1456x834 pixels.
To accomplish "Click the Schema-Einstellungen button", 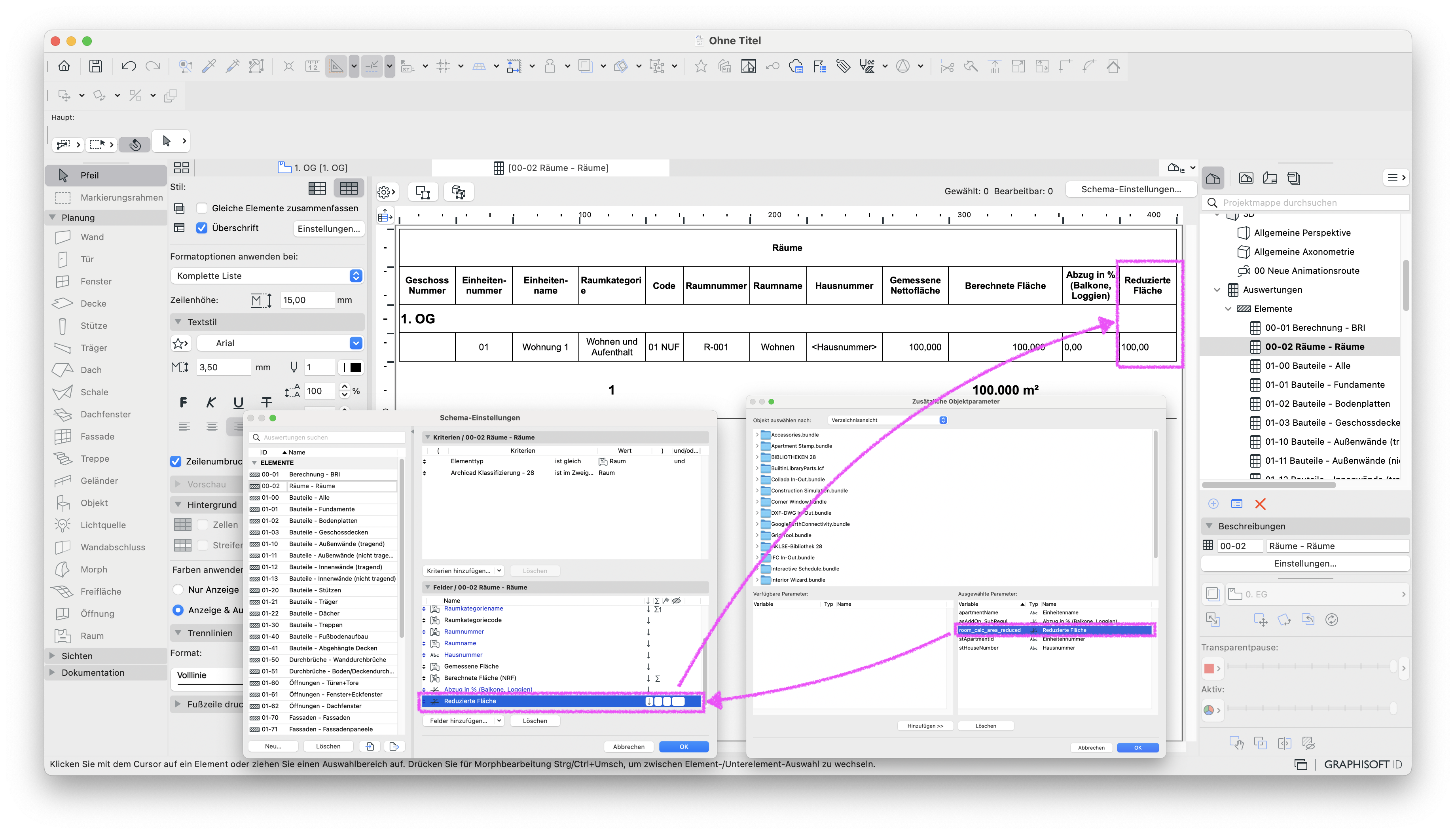I will point(1131,190).
